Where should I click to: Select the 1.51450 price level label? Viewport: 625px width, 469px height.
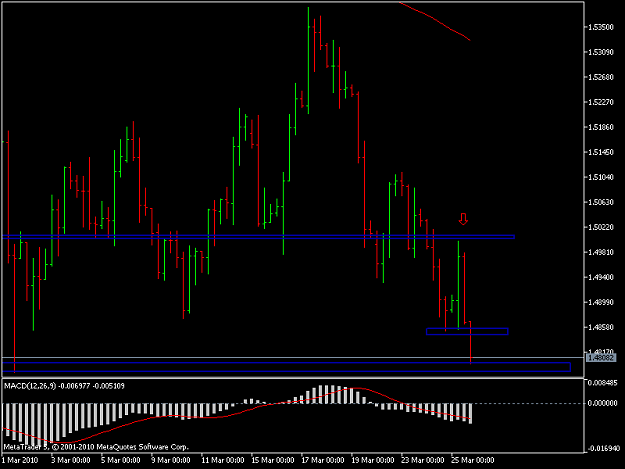pos(601,152)
